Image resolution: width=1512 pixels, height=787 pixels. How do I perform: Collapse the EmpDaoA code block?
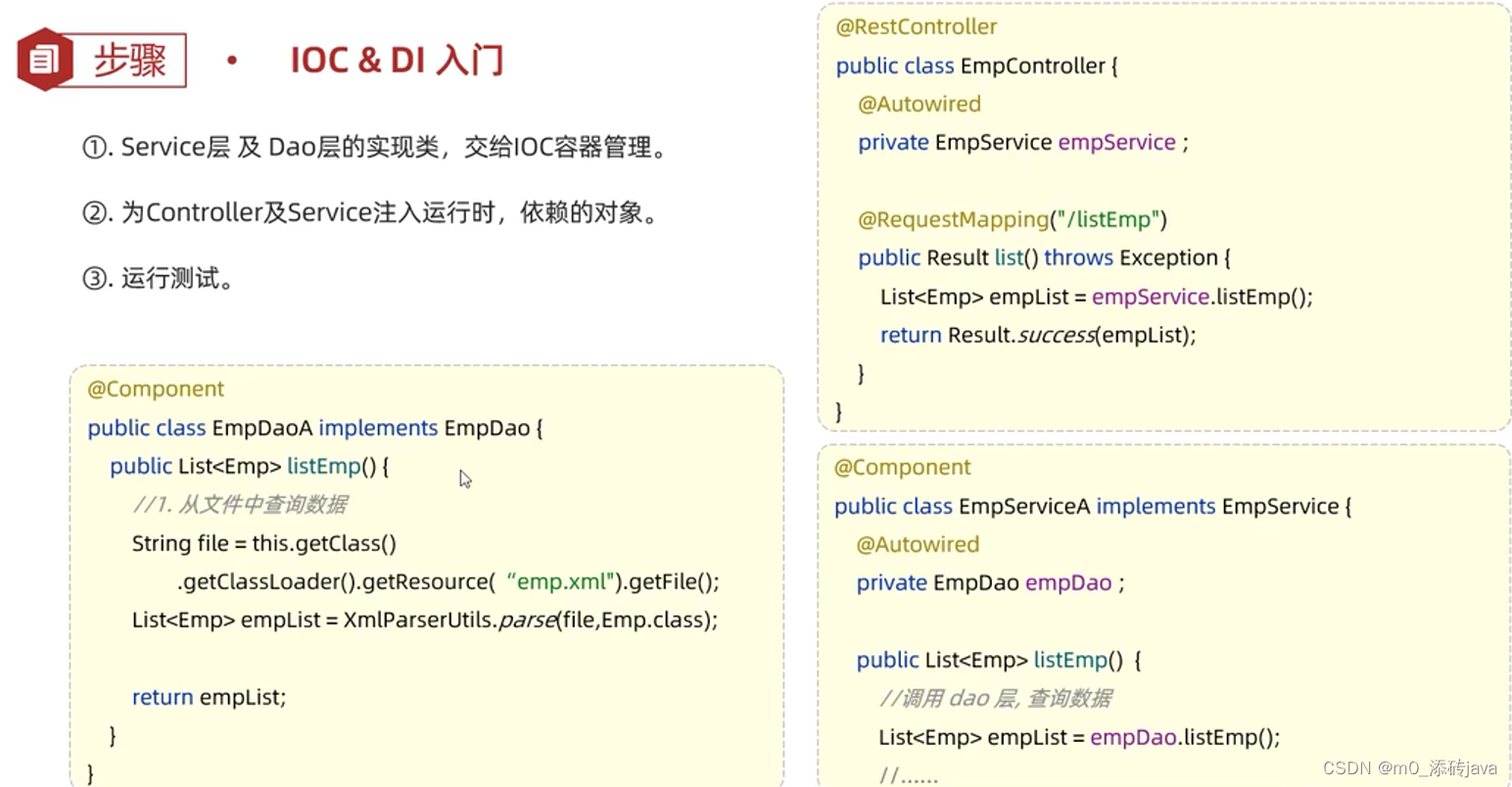[428, 578]
